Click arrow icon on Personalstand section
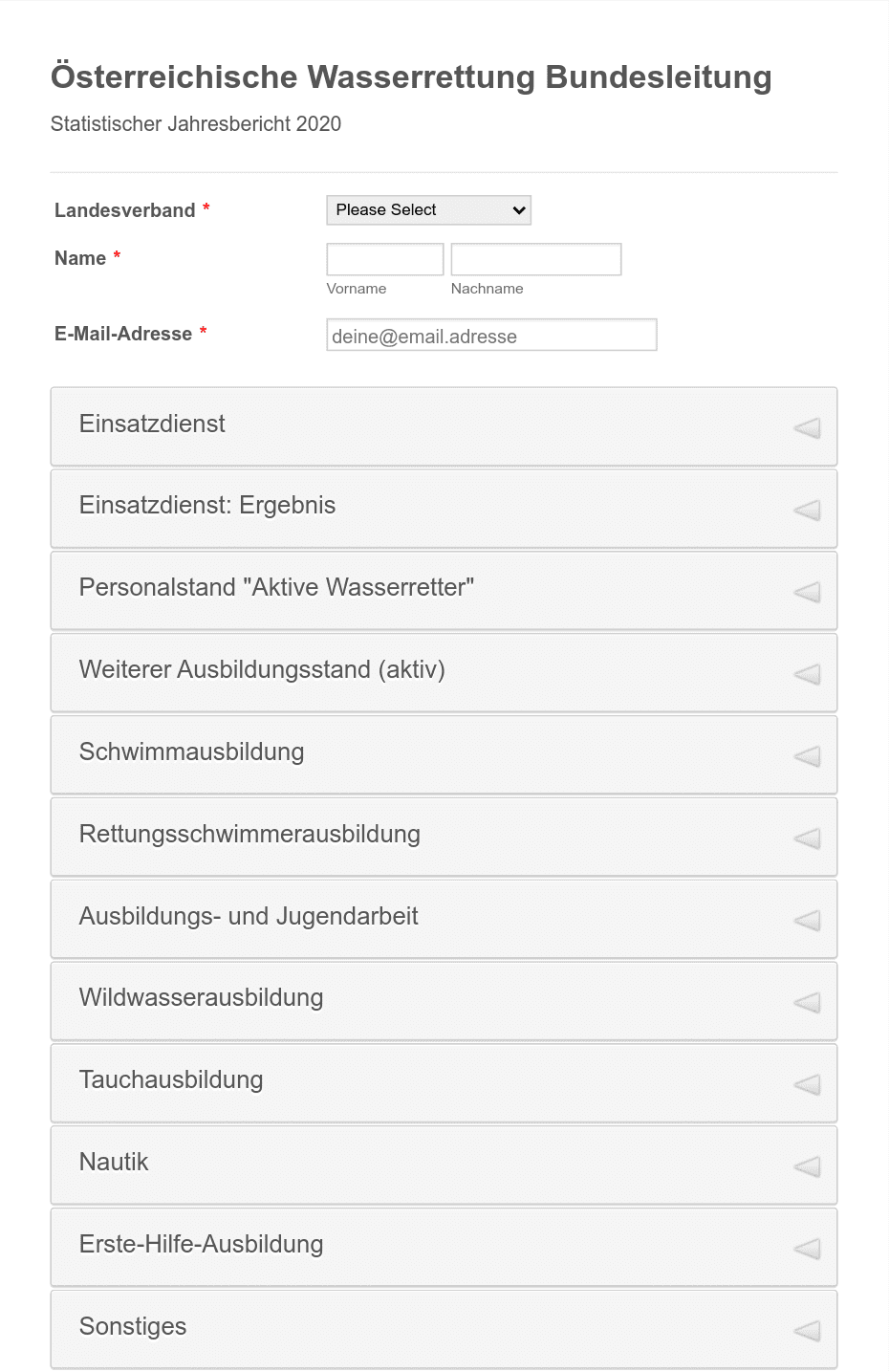889x1372 pixels. (x=807, y=592)
